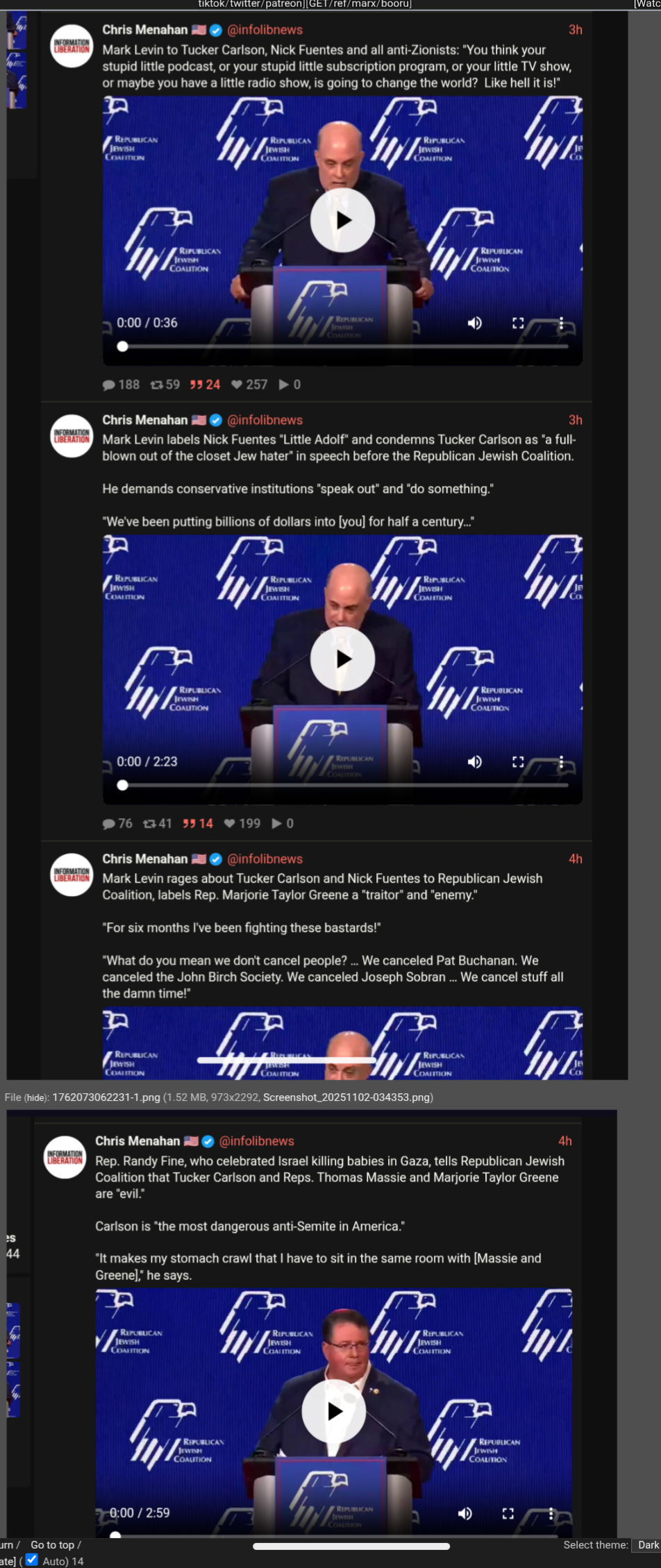Seek the 2:23 video progress slider
661x1568 pixels.
tap(344, 785)
